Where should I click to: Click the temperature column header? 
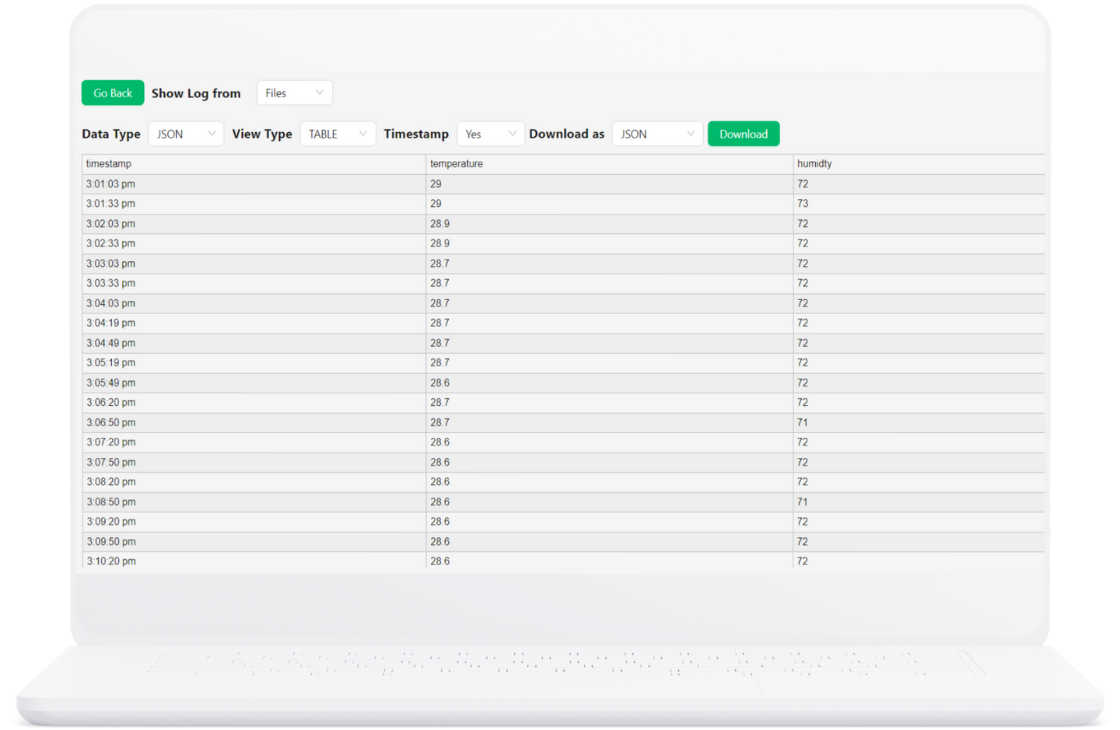609,164
